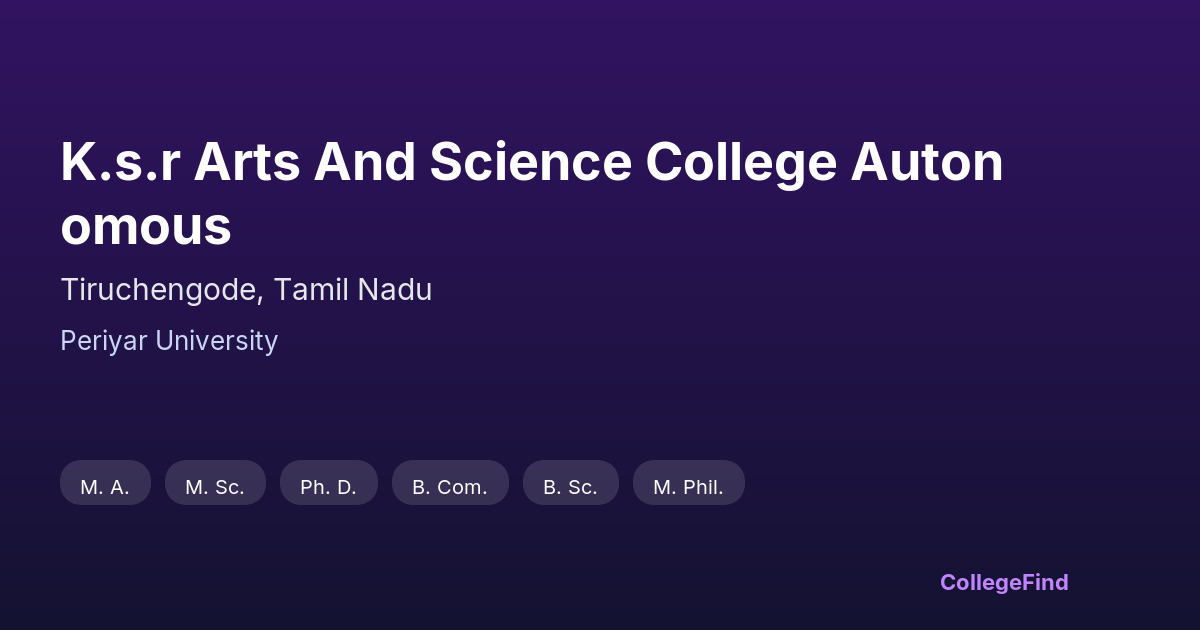Filter by the master of science tag

click(x=215, y=483)
